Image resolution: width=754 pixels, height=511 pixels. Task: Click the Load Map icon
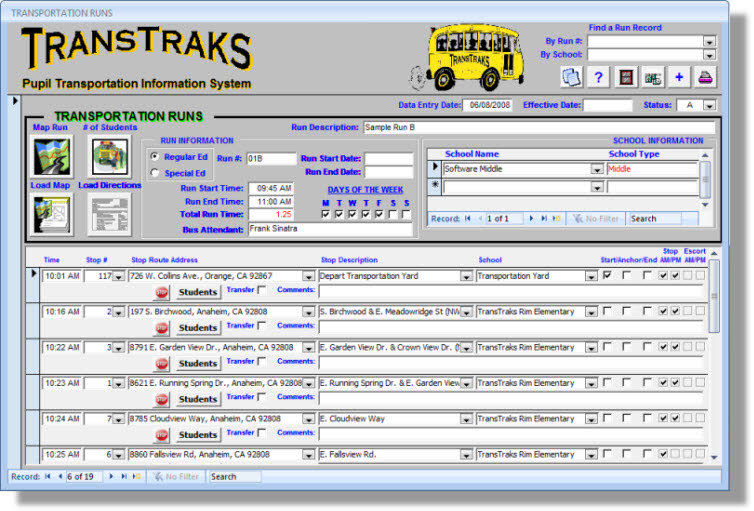[x=51, y=214]
